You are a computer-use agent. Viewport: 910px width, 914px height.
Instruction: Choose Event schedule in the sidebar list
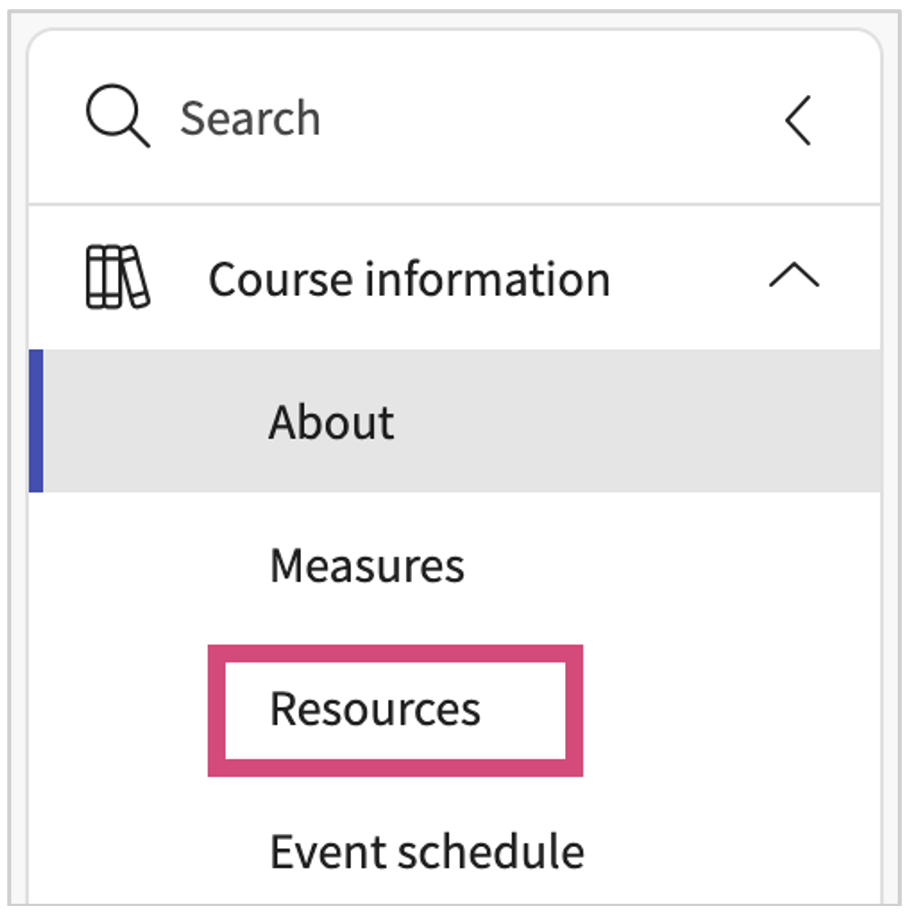click(x=427, y=852)
